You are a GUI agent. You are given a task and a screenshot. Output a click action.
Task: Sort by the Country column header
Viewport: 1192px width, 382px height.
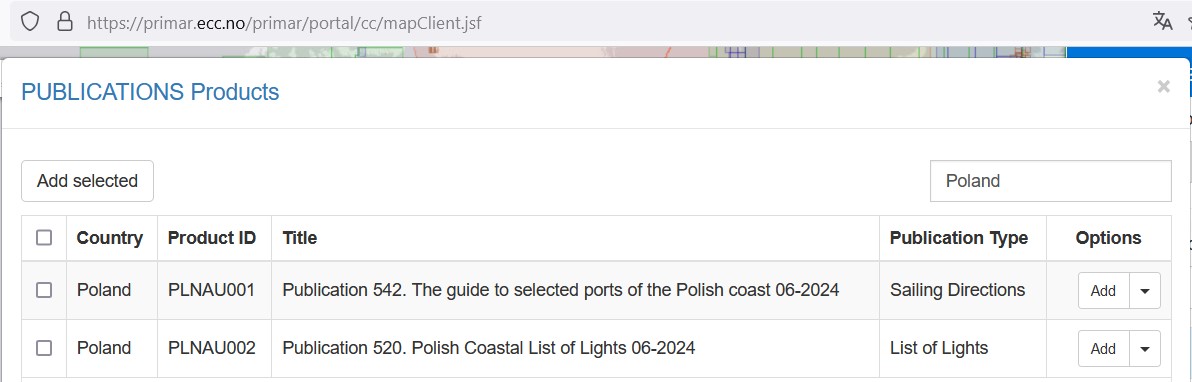pos(109,238)
